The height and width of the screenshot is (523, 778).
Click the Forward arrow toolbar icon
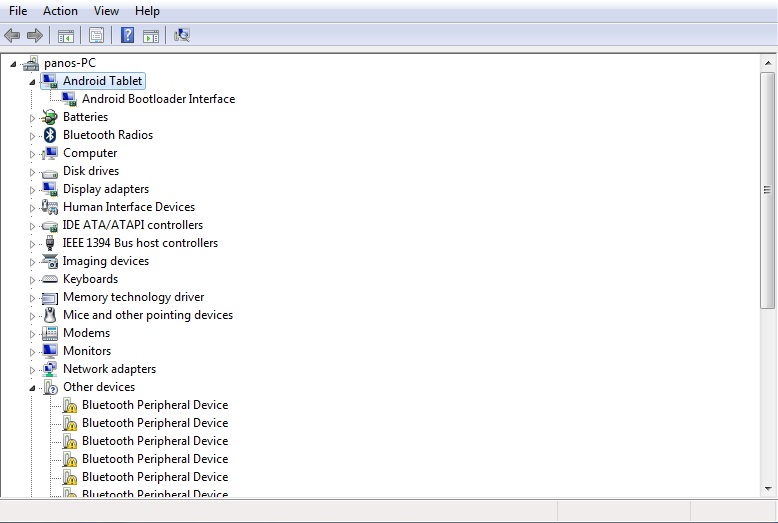pos(34,36)
